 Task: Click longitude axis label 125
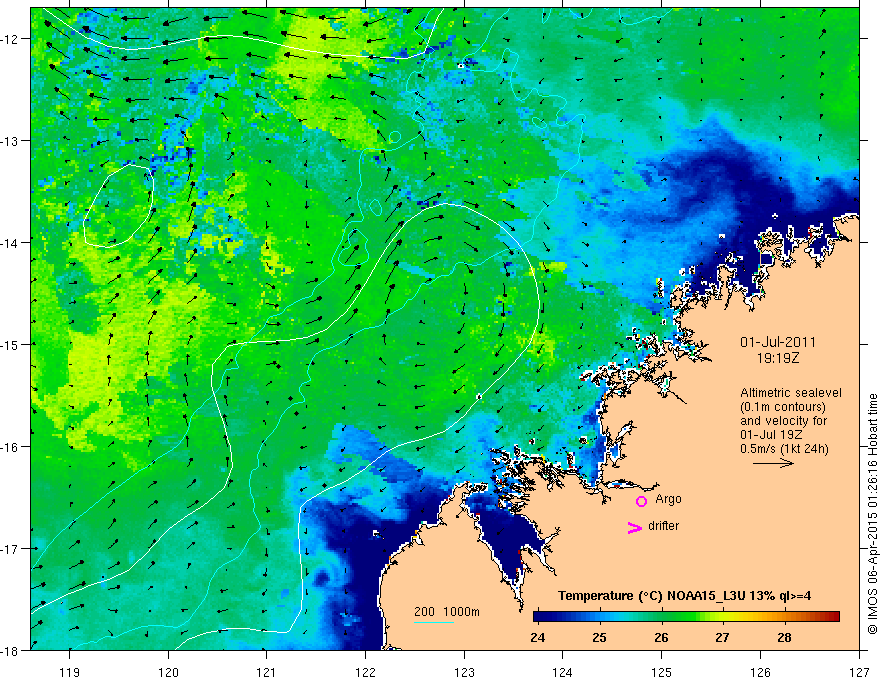(x=662, y=672)
